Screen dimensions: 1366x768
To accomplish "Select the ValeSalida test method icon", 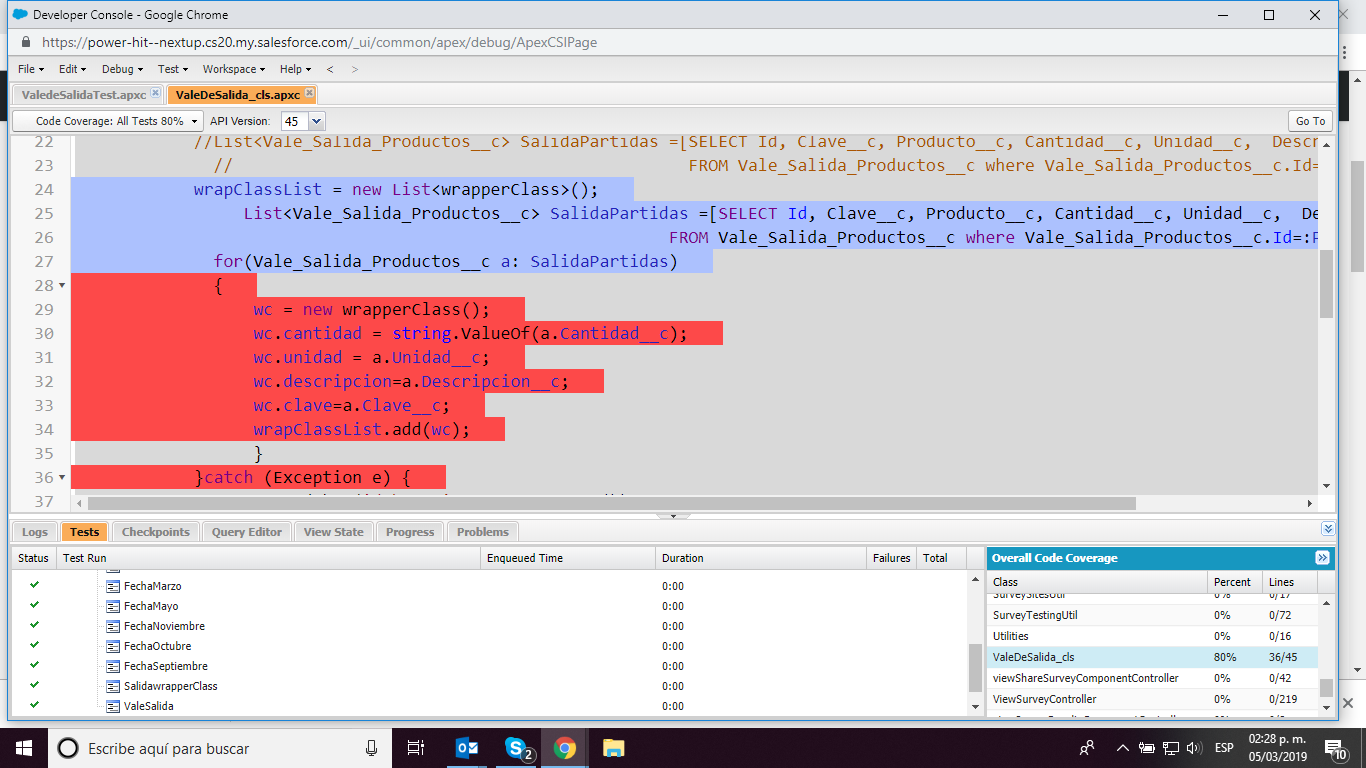I will (113, 706).
